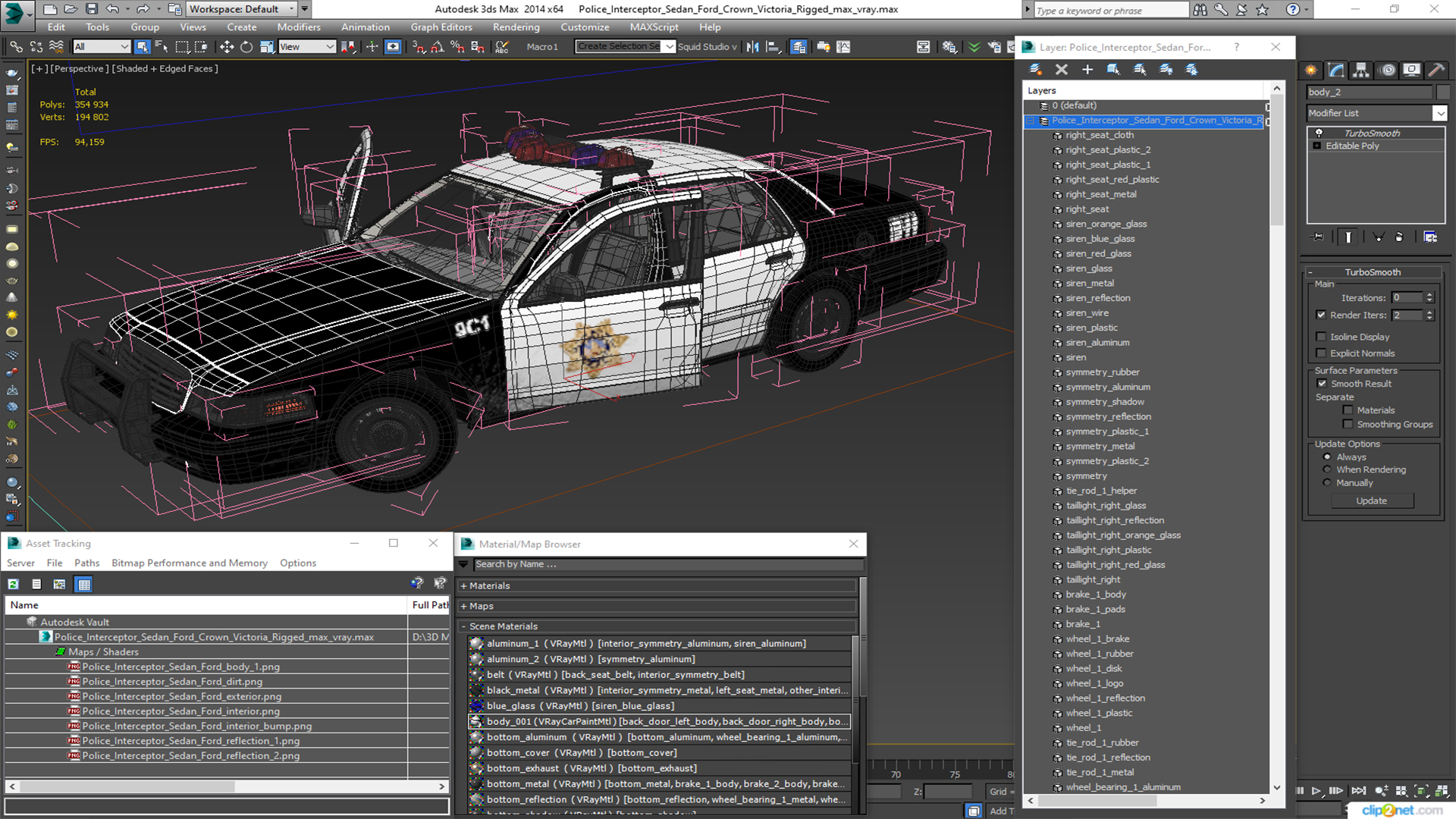Open the Utilities hammer panel tab

(1436, 70)
